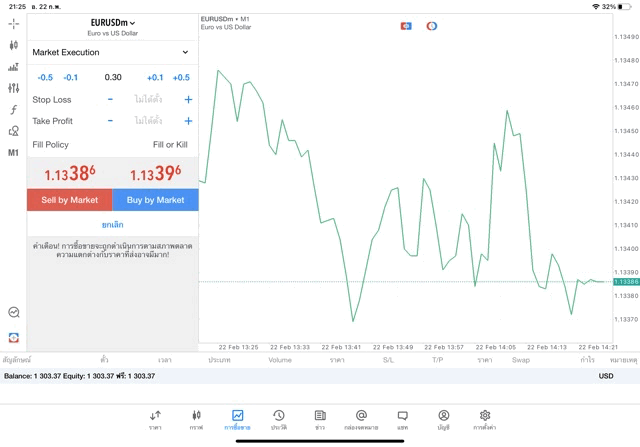Open the Settings gear tab
Screen dimensions: 640x447
(485, 419)
